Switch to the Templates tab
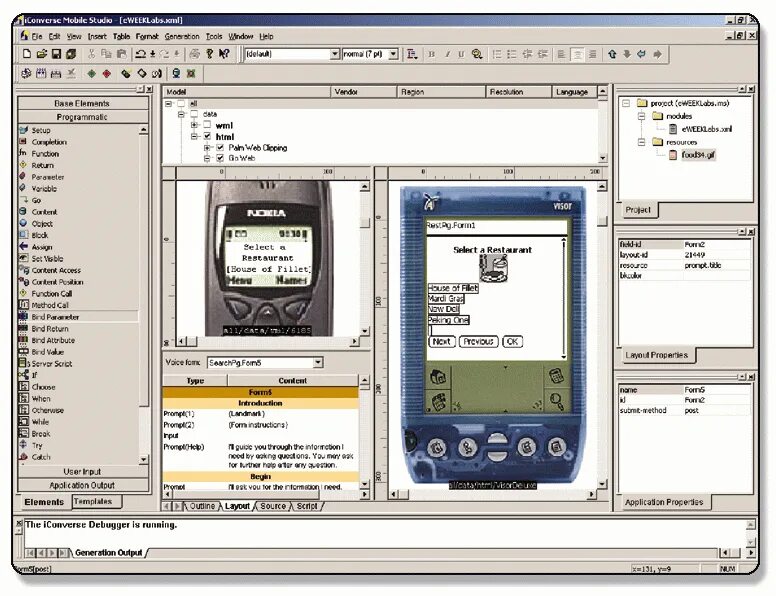 [x=93, y=501]
